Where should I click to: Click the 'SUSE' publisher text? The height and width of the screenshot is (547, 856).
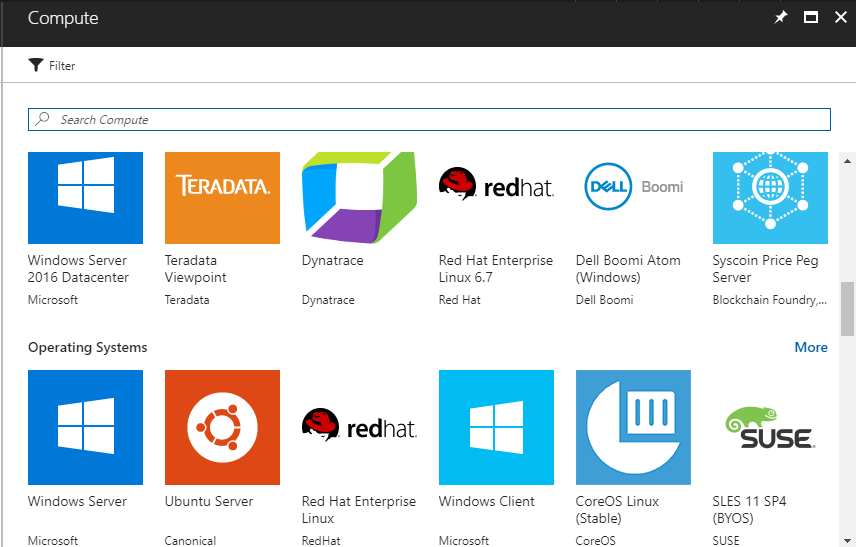pos(726,540)
